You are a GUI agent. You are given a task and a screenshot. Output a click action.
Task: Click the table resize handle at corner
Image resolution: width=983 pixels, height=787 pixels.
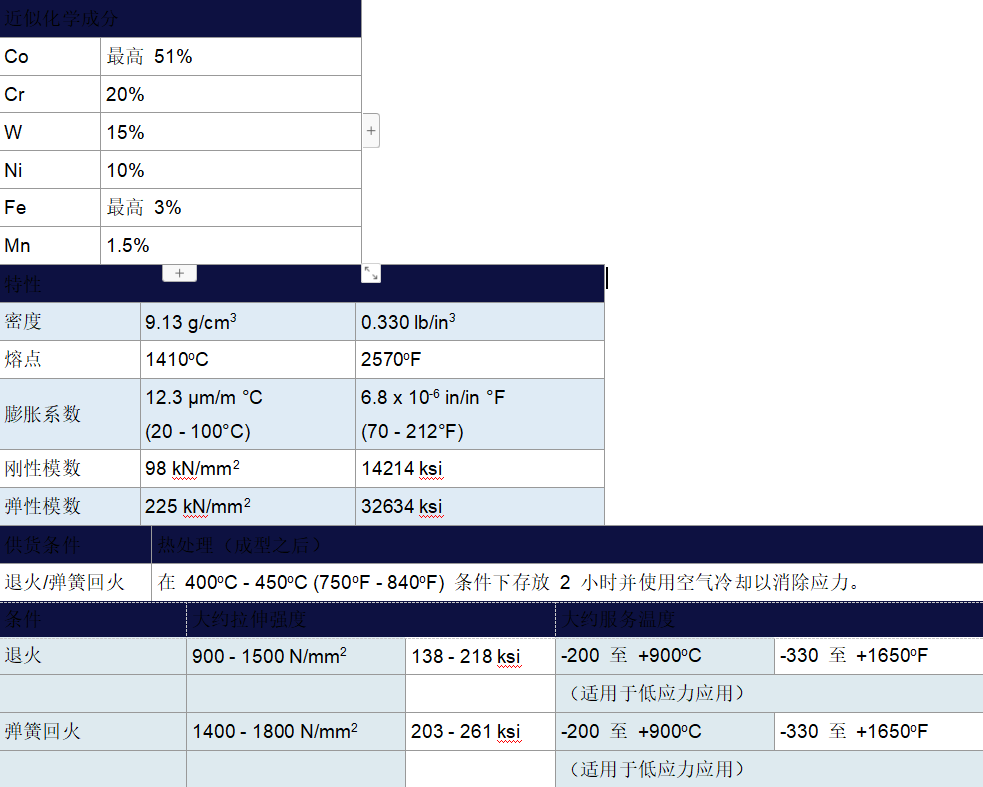371,273
